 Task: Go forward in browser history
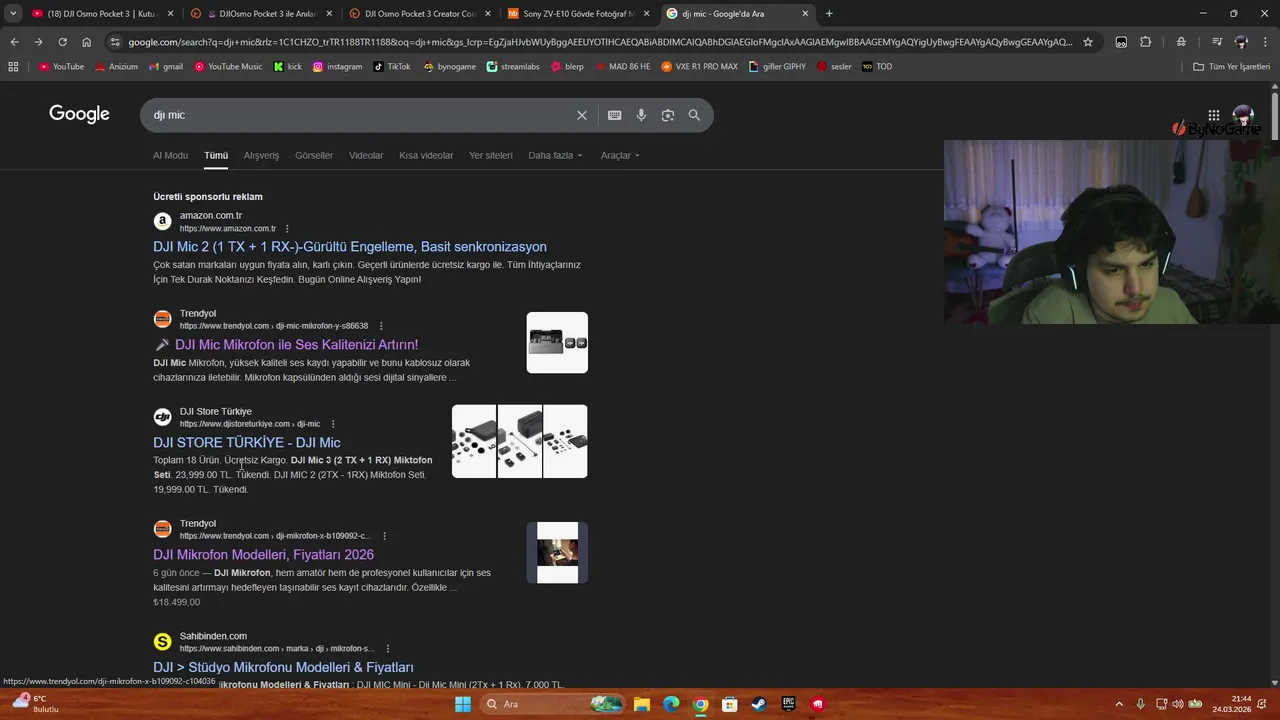38,42
